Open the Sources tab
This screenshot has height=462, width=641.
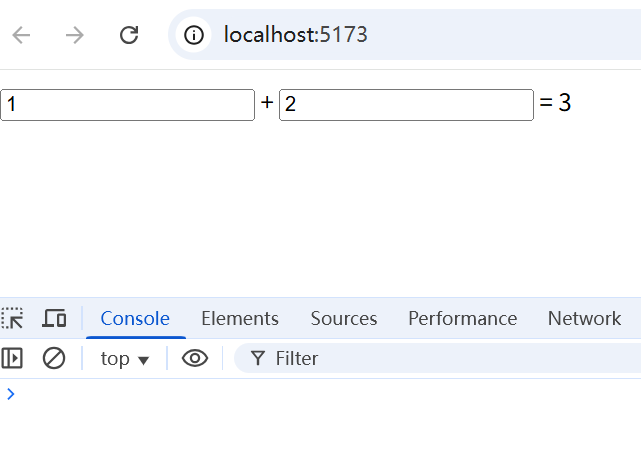click(344, 318)
